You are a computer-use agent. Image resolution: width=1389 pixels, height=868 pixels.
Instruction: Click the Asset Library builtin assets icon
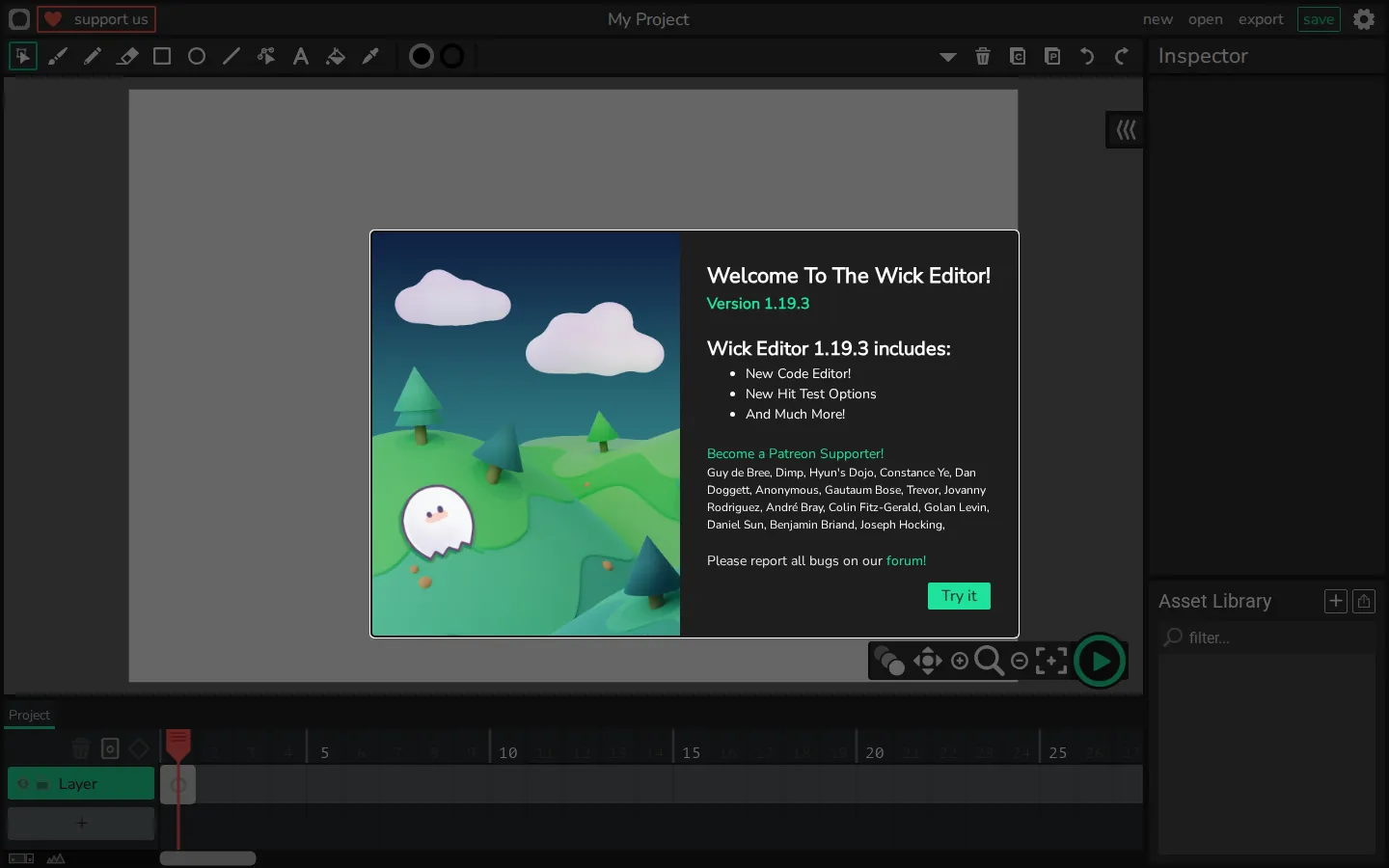coord(1364,601)
